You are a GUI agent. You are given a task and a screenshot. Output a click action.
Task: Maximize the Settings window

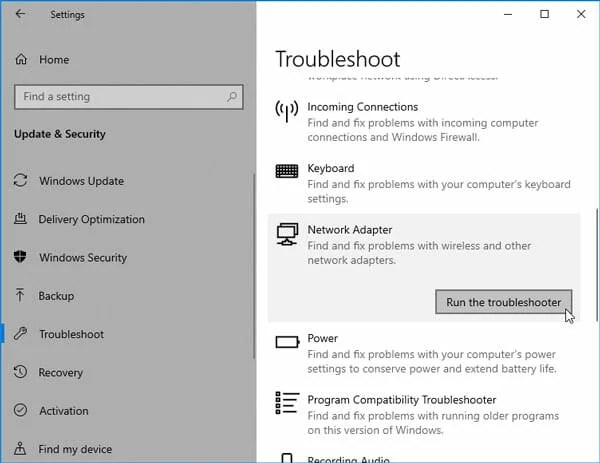click(x=545, y=15)
